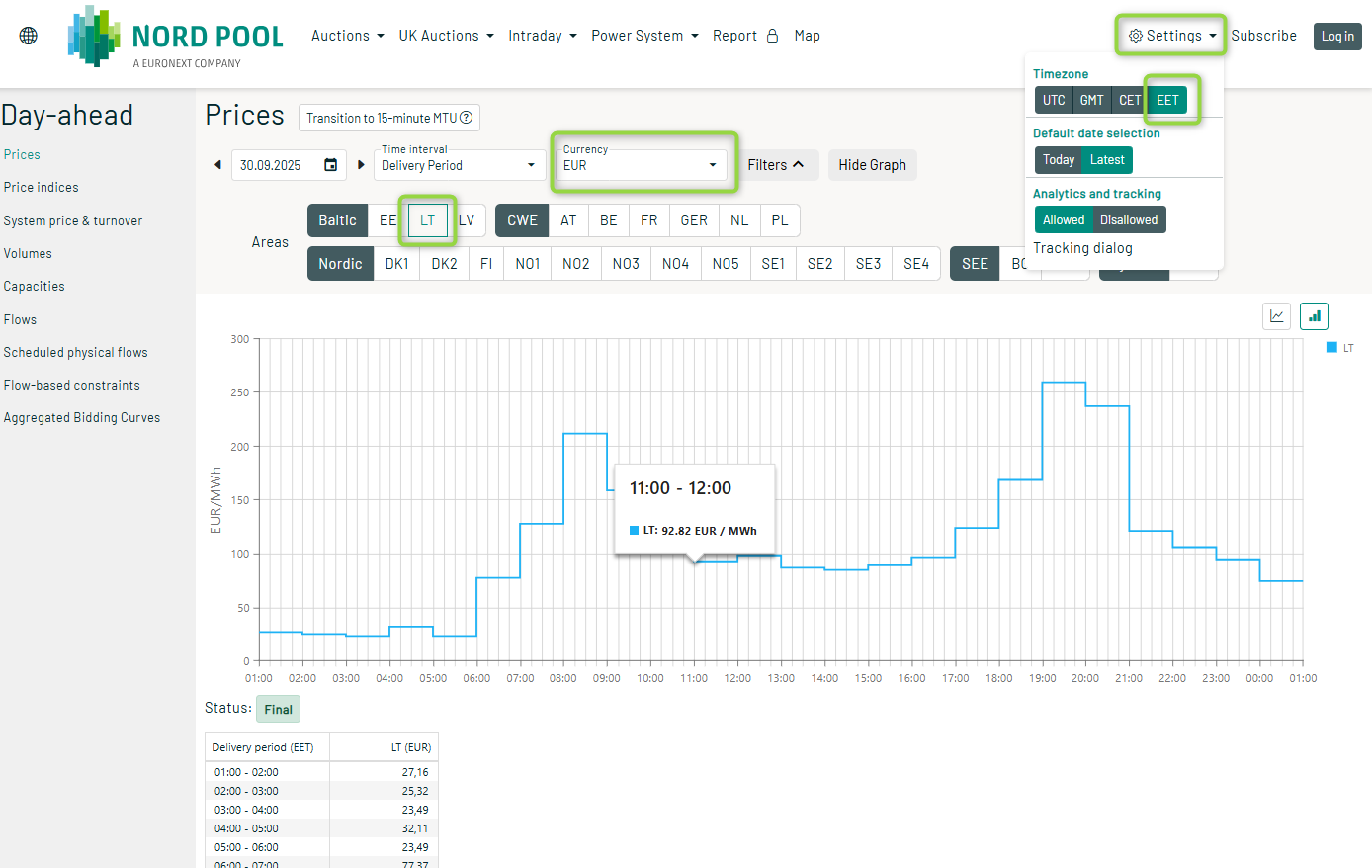Toggle the SE3 area
Image resolution: width=1372 pixels, height=868 pixels.
[869, 264]
